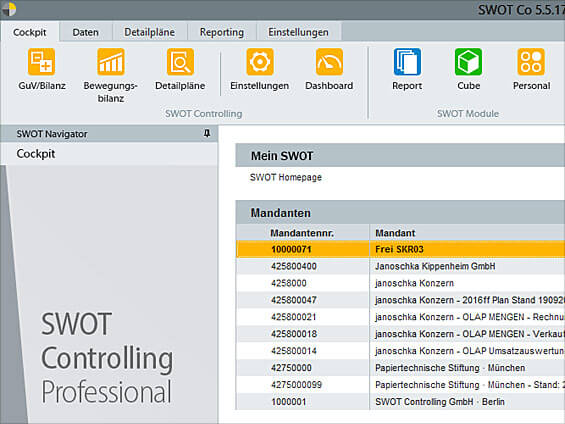Select OLAP Umsatzauswertung client row
The height and width of the screenshot is (424, 565).
coord(400,351)
